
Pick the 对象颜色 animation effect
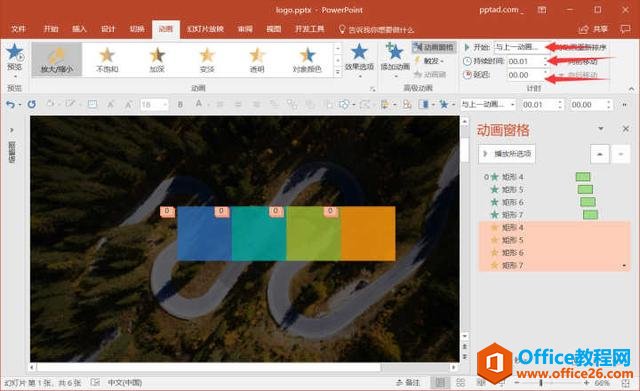tap(307, 60)
